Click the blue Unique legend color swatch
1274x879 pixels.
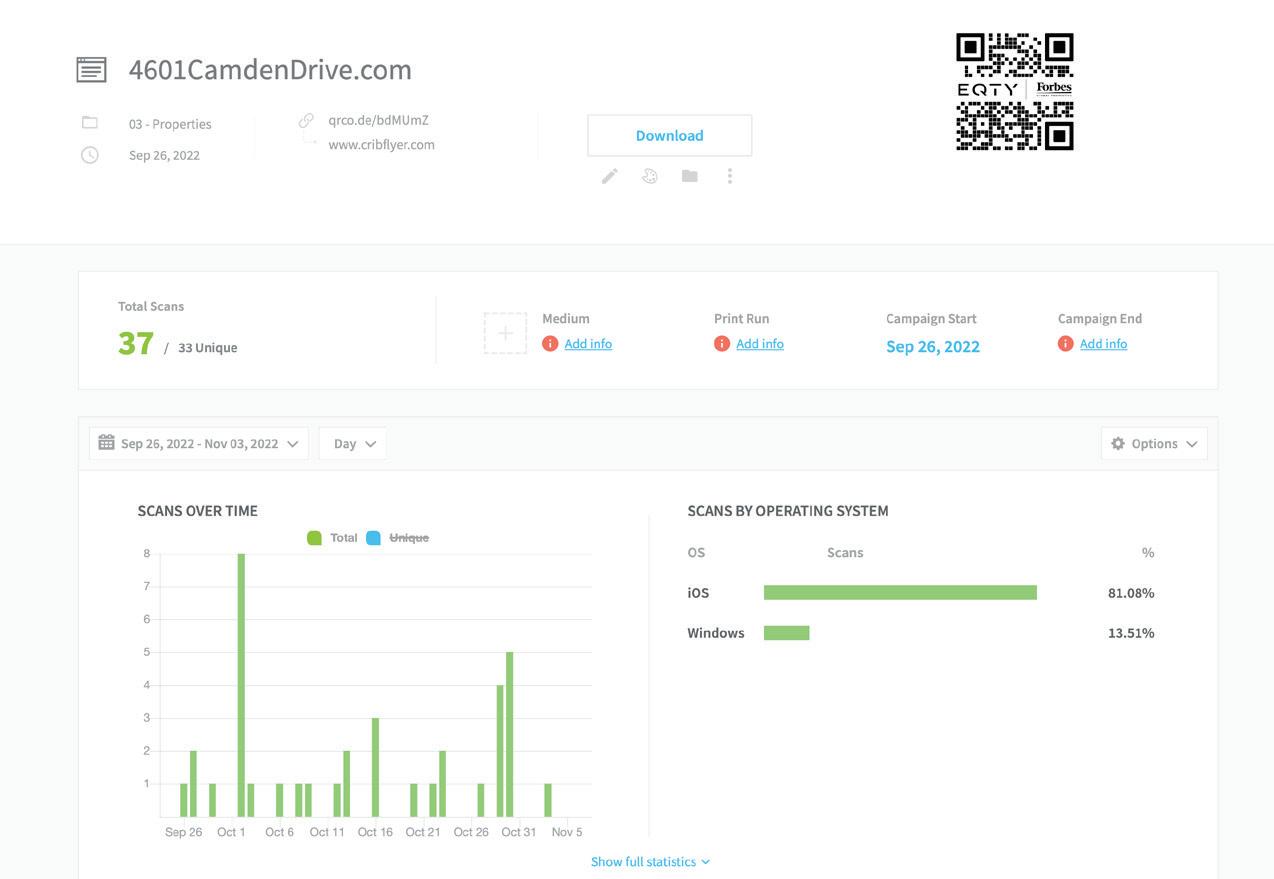373,538
